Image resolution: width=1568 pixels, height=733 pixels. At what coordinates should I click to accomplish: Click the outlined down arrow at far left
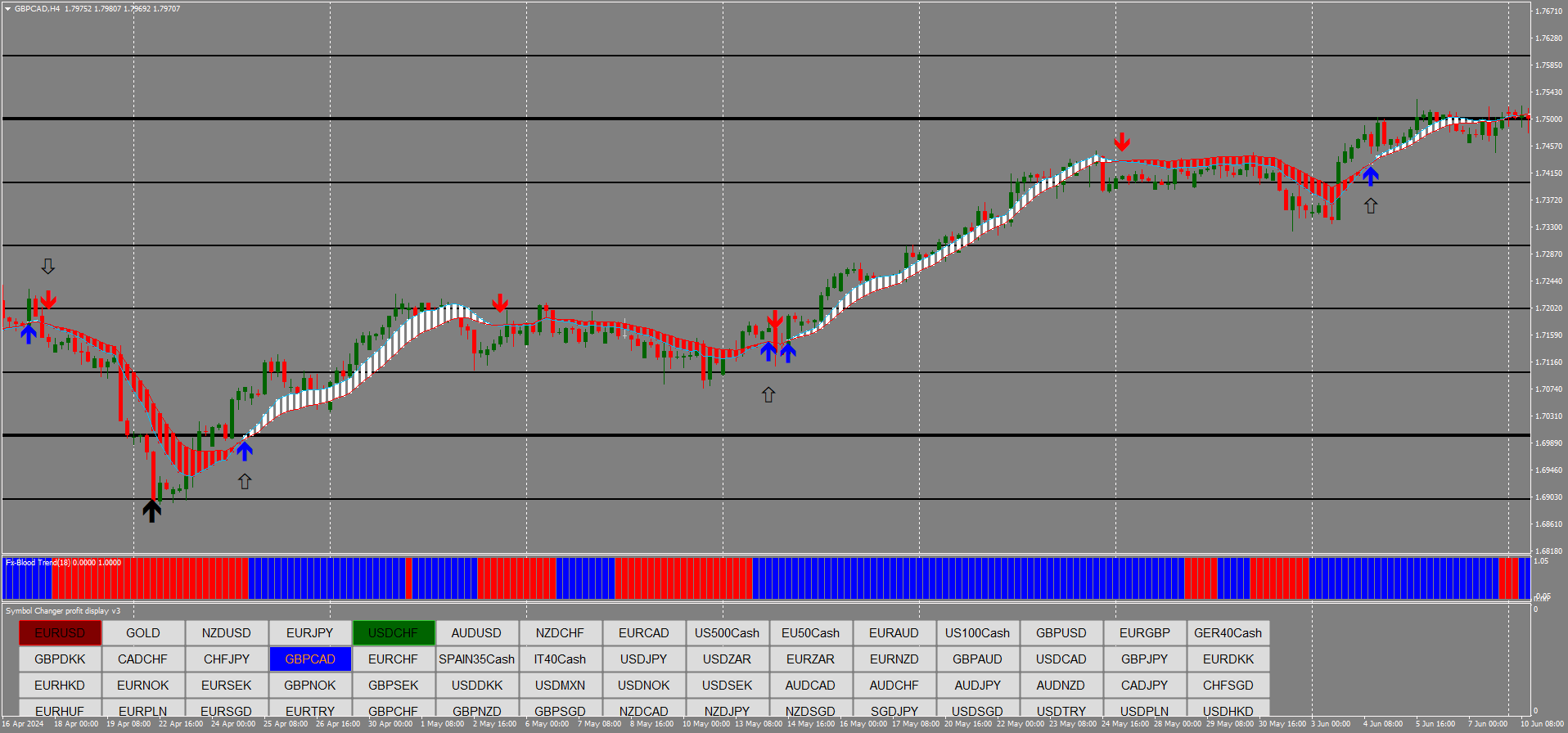[x=48, y=267]
